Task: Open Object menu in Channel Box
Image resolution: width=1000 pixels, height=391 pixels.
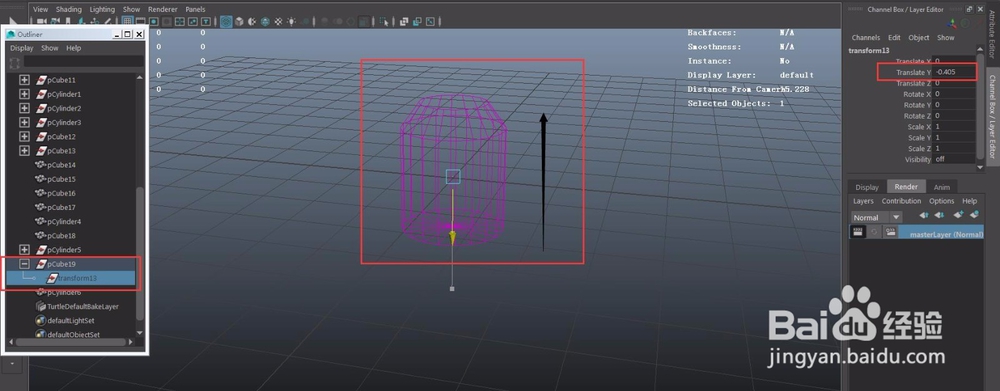Action: coord(919,38)
